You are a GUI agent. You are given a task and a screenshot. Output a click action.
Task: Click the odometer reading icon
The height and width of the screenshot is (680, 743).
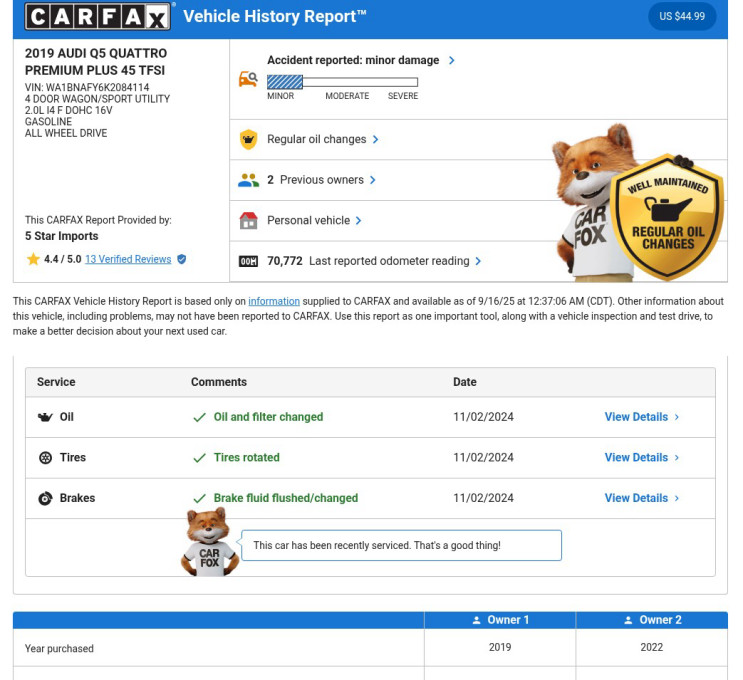248,261
